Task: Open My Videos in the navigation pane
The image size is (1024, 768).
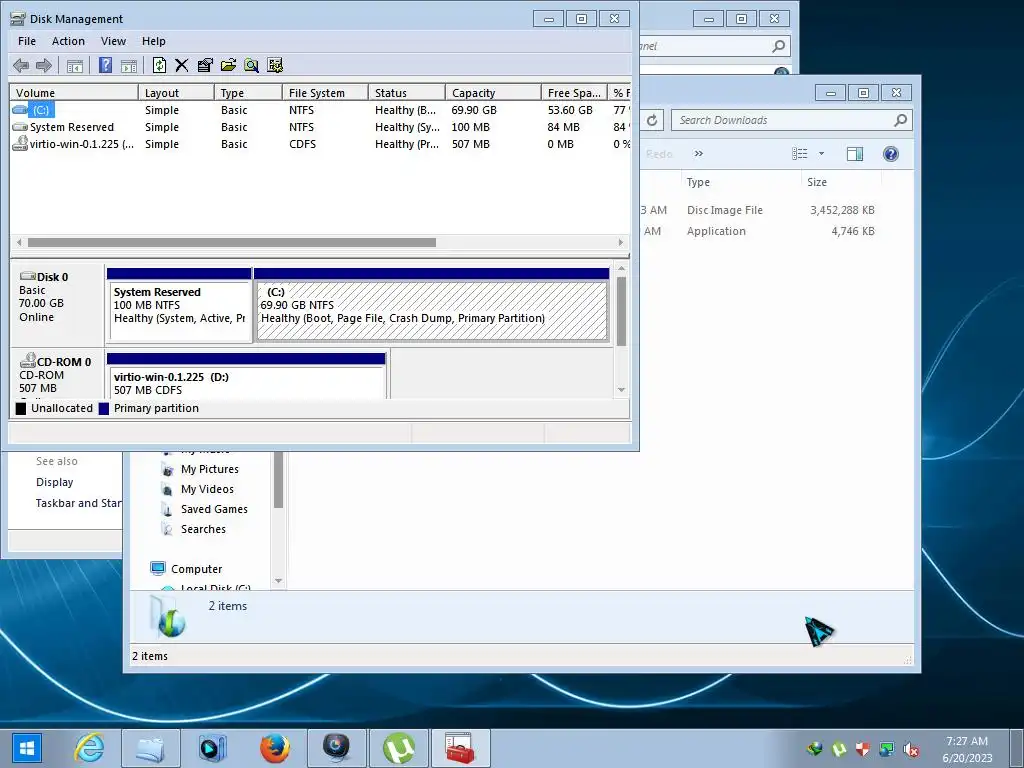Action: point(207,489)
